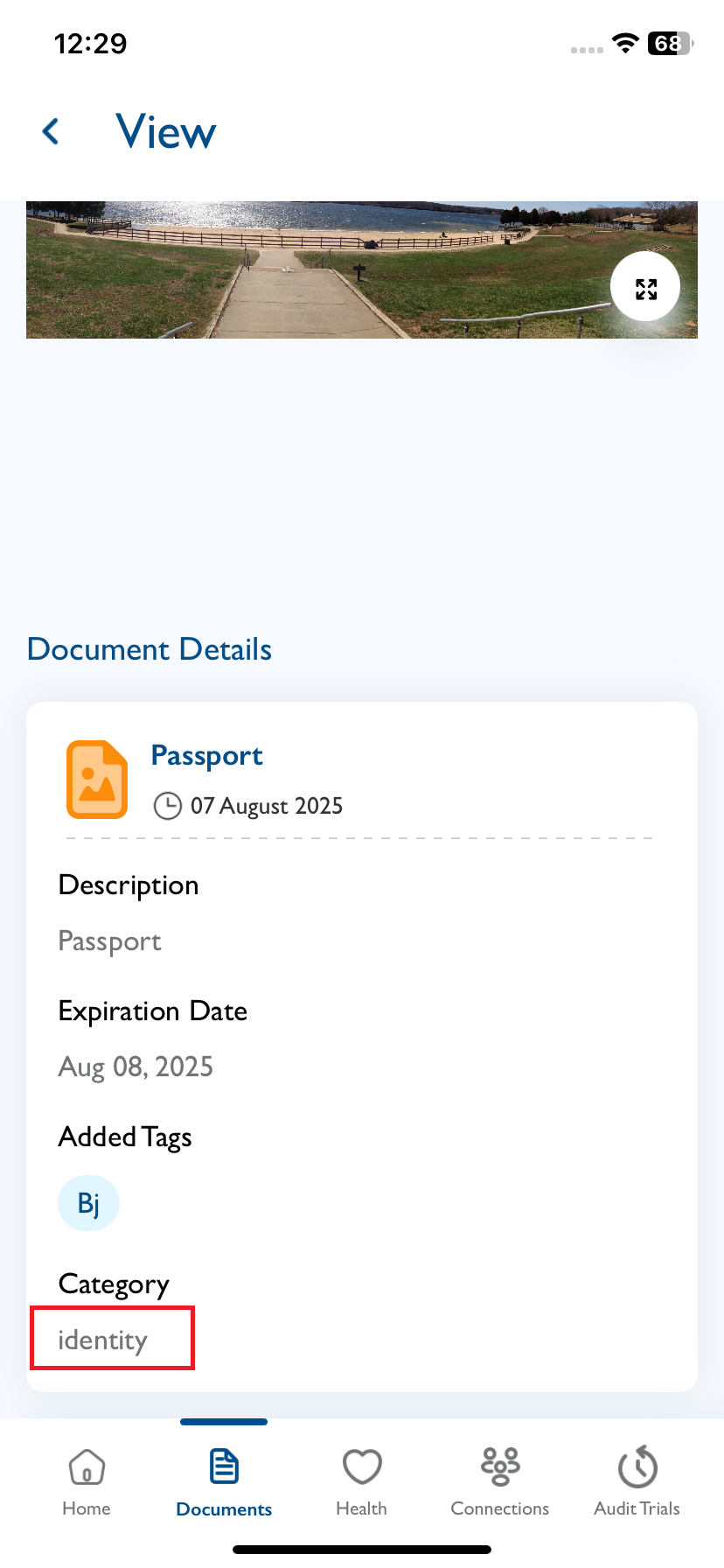Select the Documents tab icon
The height and width of the screenshot is (1568, 724).
[x=224, y=1467]
